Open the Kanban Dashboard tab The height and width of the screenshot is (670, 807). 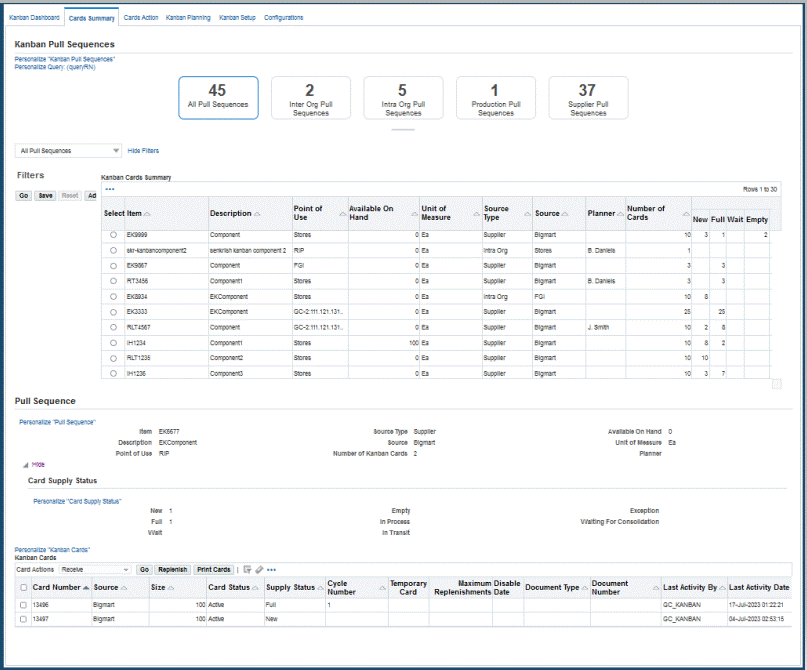point(34,17)
